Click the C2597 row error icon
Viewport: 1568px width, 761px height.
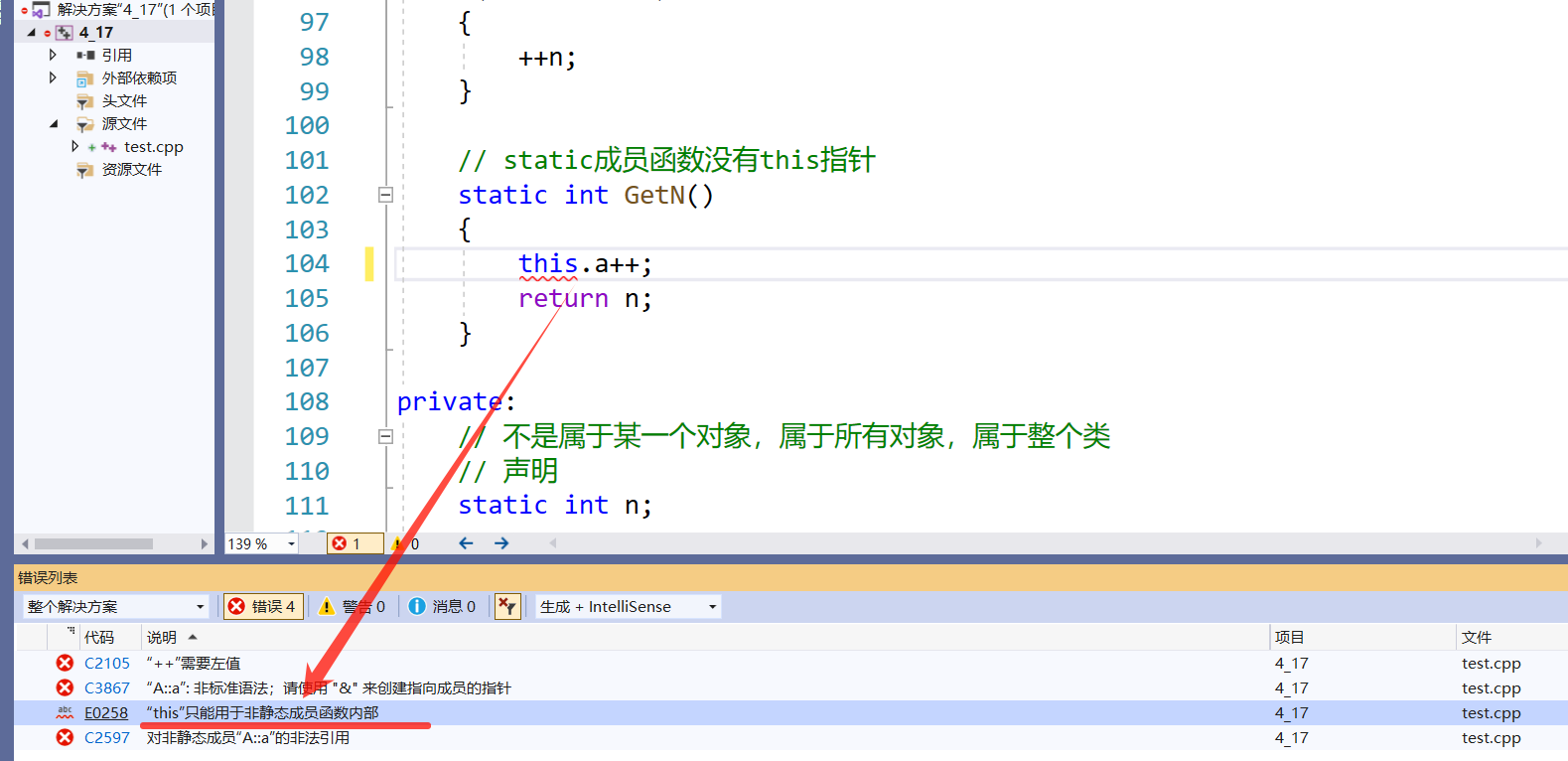(x=65, y=737)
